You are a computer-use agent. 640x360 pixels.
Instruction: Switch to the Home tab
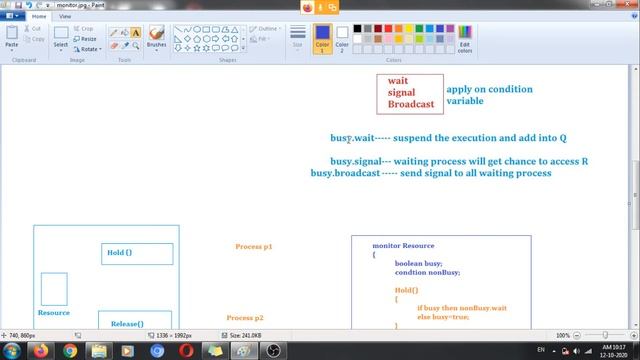click(39, 16)
